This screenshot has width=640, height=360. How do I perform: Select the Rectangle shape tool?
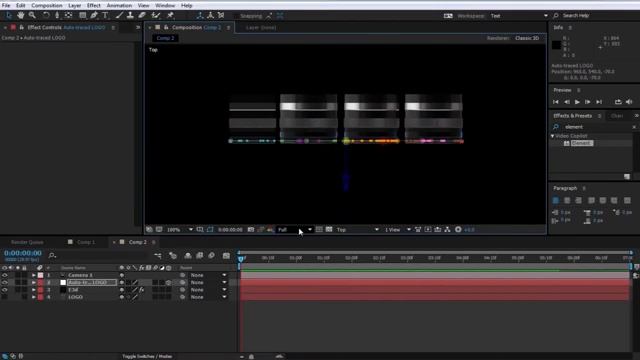point(82,16)
